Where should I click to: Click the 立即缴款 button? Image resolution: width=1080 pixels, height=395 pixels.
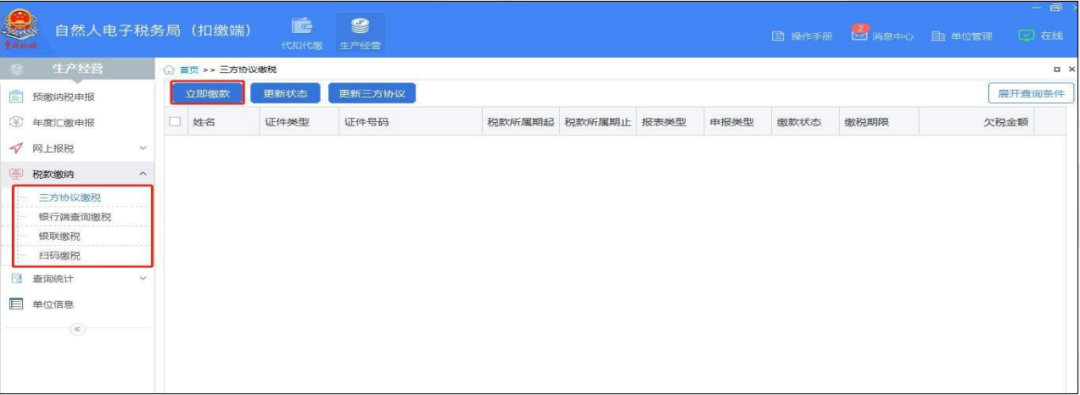[207, 93]
